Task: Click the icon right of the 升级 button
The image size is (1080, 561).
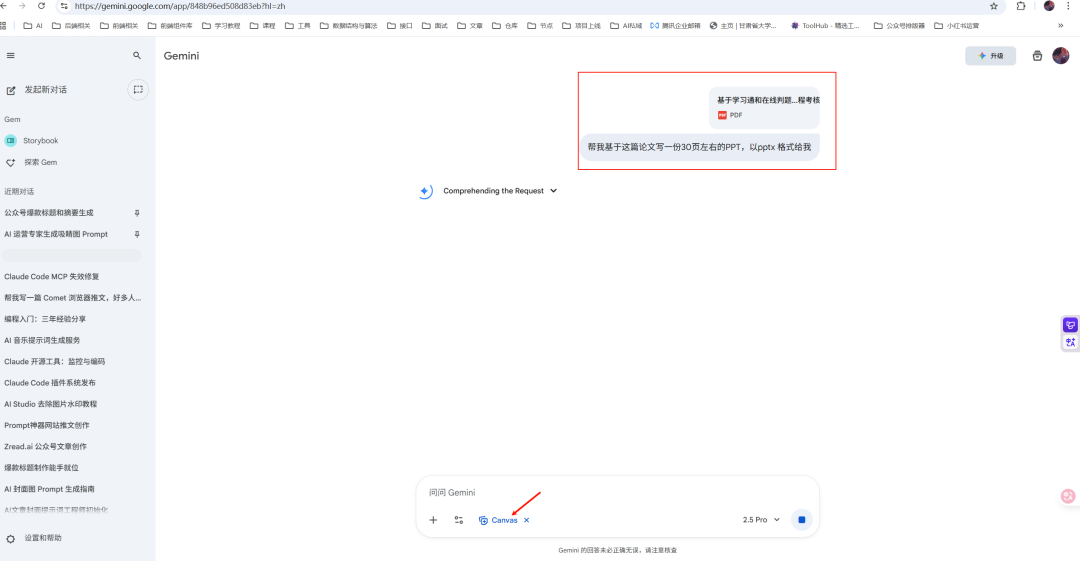Action: tap(1037, 56)
